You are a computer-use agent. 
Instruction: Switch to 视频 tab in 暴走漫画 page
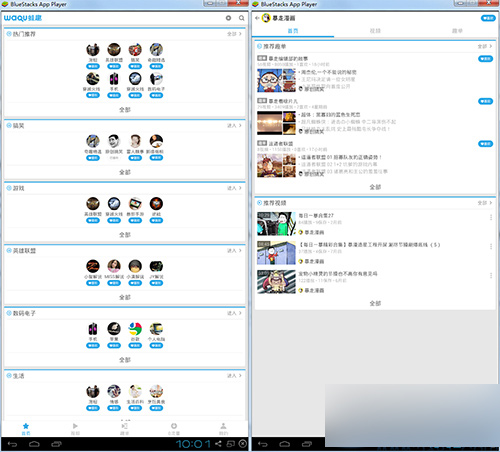point(375,31)
